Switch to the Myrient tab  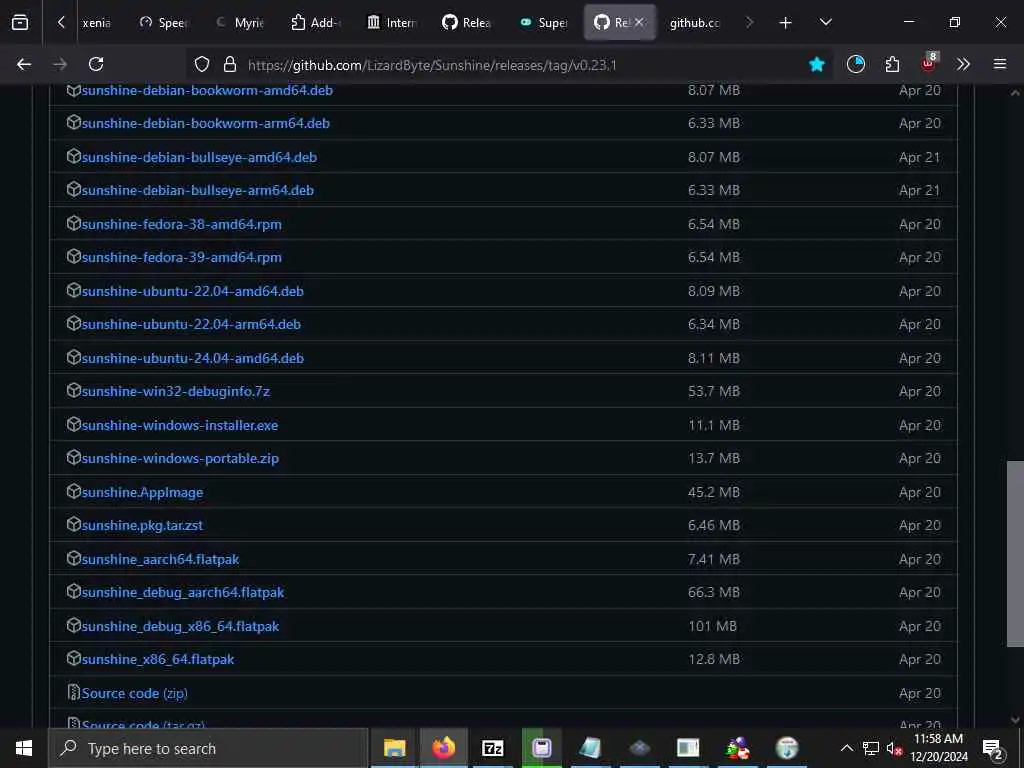pos(240,23)
